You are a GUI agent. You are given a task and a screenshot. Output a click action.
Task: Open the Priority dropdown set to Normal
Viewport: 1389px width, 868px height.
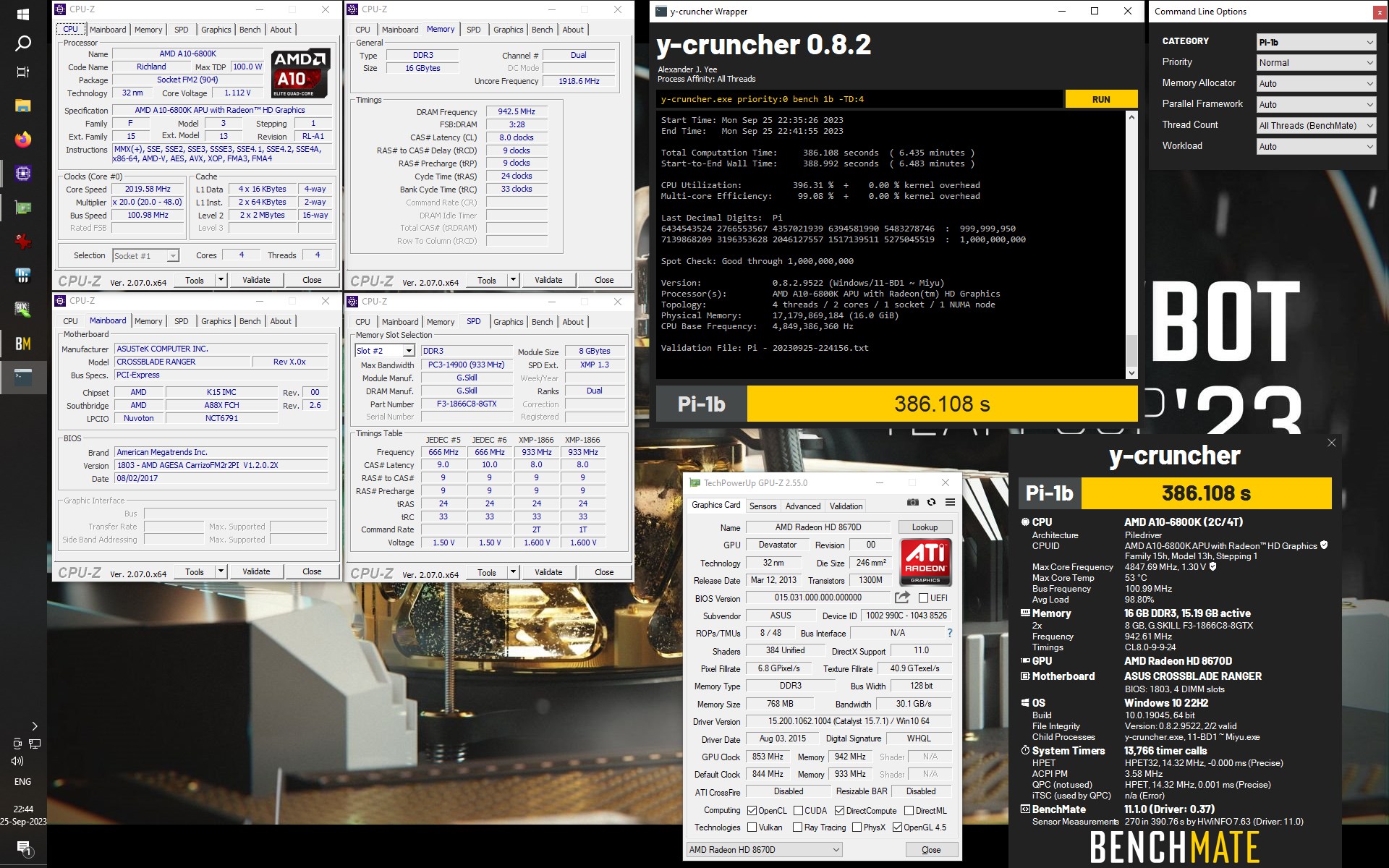tap(1316, 63)
